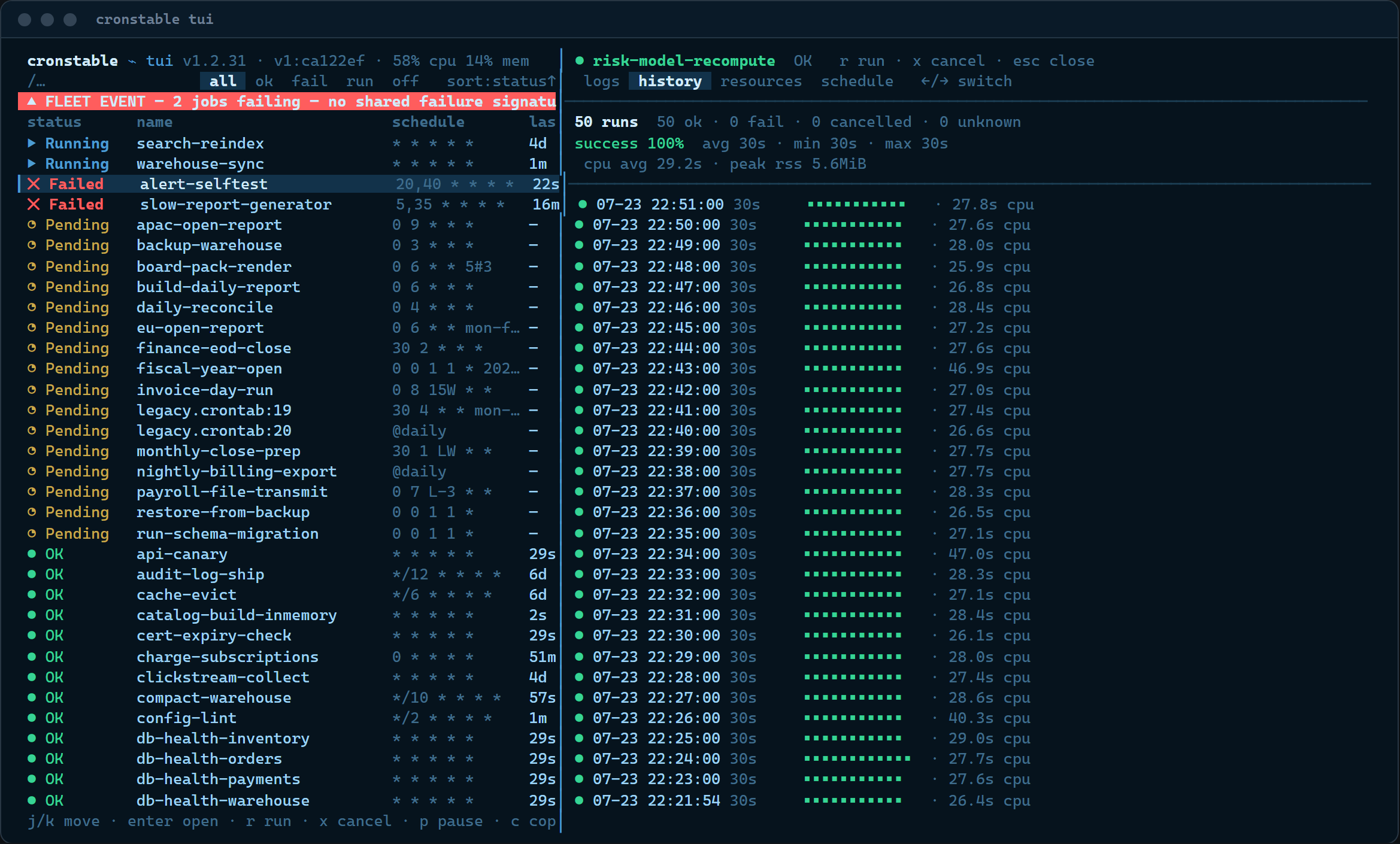Toggle the sort:status order indicator
The image size is (1400, 844).
[x=502, y=81]
